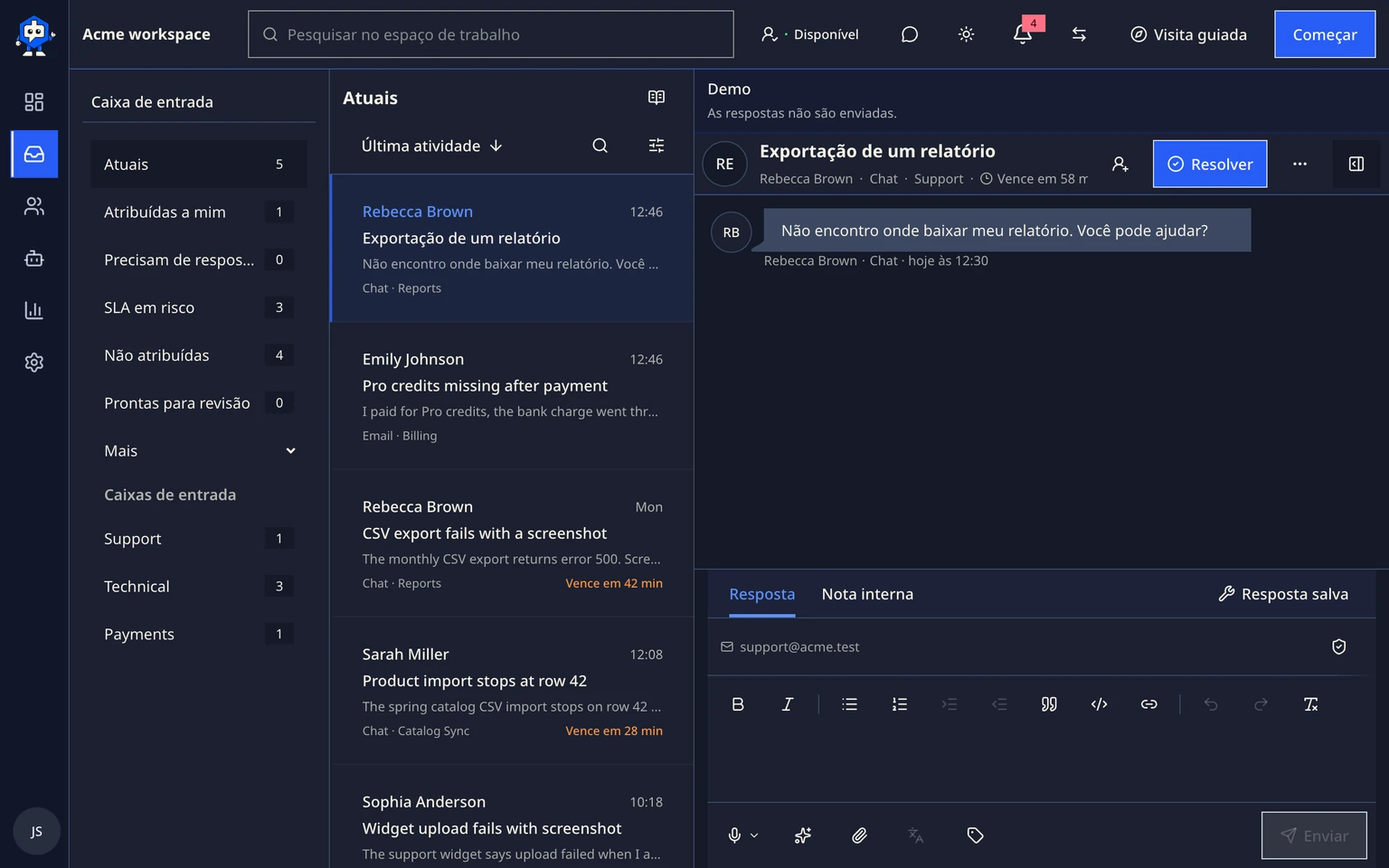This screenshot has width=1389, height=868.
Task: Open the SLA em risco view
Action: coord(199,307)
